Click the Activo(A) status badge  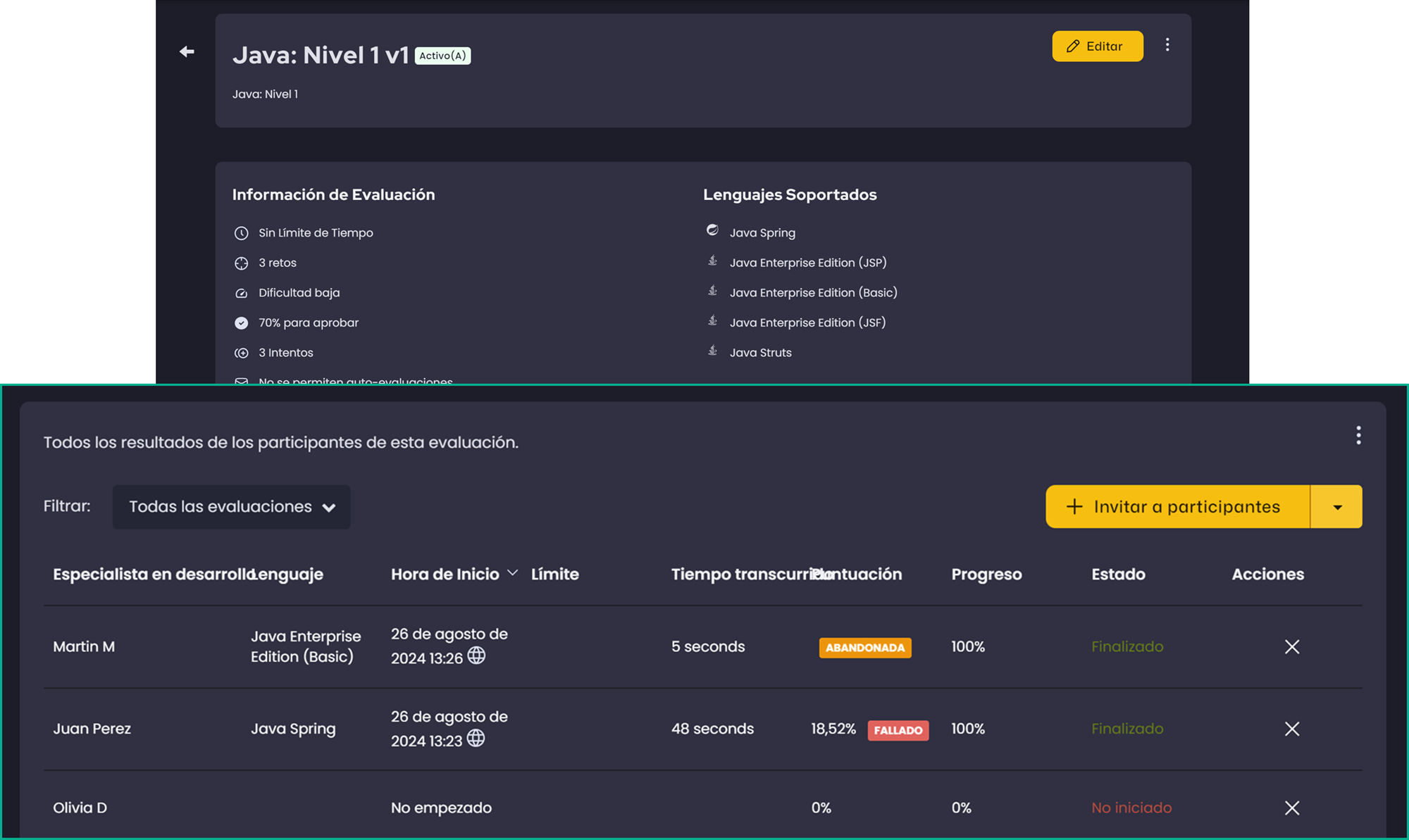(442, 56)
